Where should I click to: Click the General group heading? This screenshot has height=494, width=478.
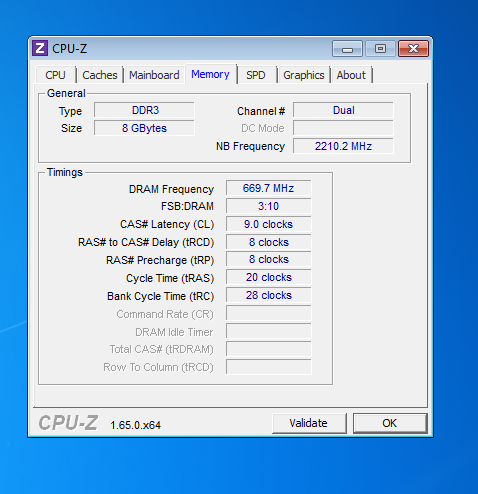(66, 93)
